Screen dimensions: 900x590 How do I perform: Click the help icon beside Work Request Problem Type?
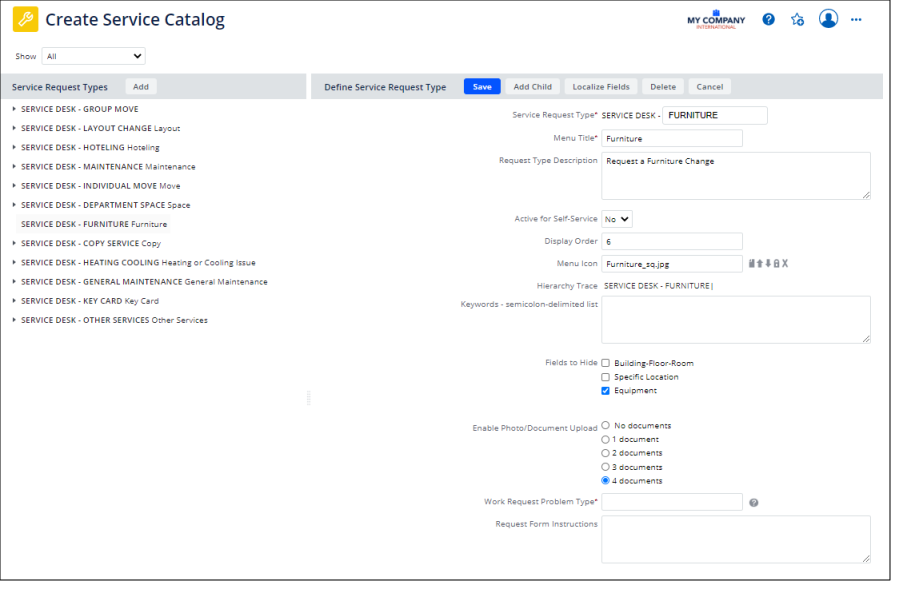pyautogui.click(x=754, y=501)
